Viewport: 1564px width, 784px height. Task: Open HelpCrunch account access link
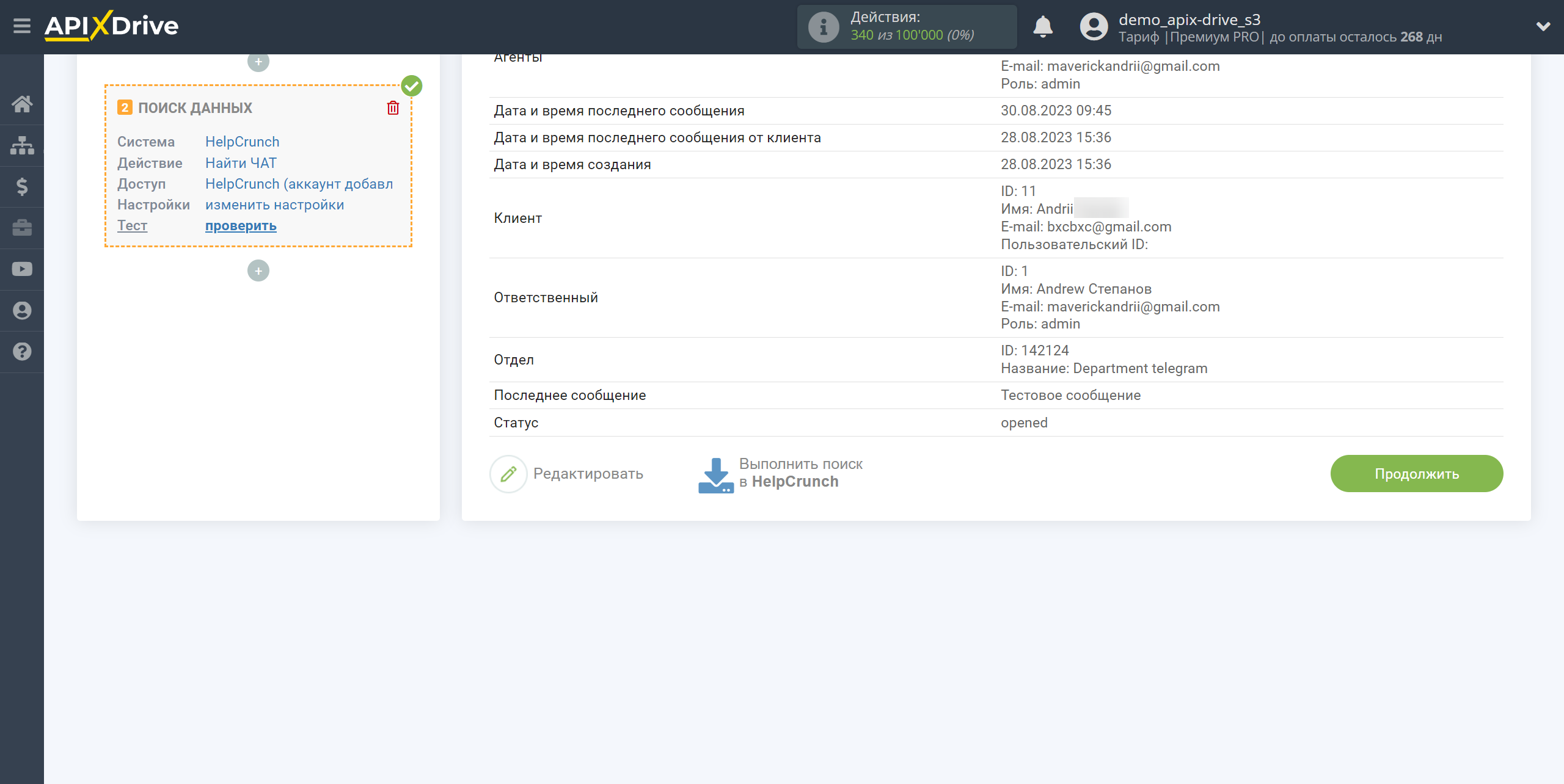(299, 184)
